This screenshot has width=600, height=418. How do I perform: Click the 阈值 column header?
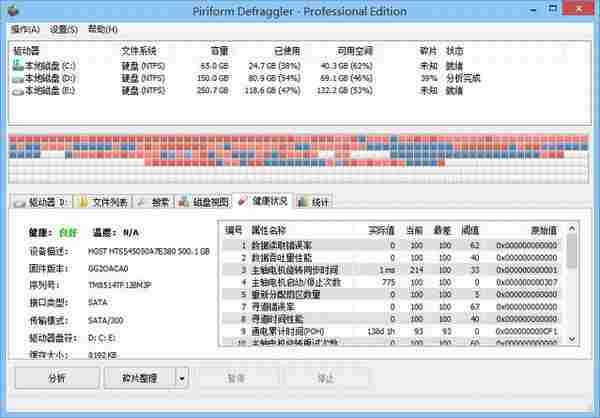[470, 230]
